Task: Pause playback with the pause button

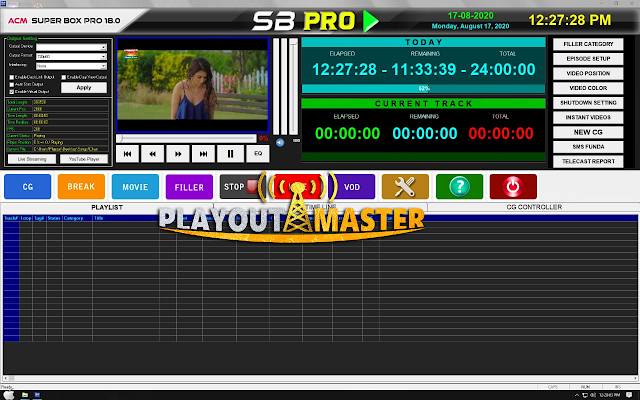Action: pos(230,154)
